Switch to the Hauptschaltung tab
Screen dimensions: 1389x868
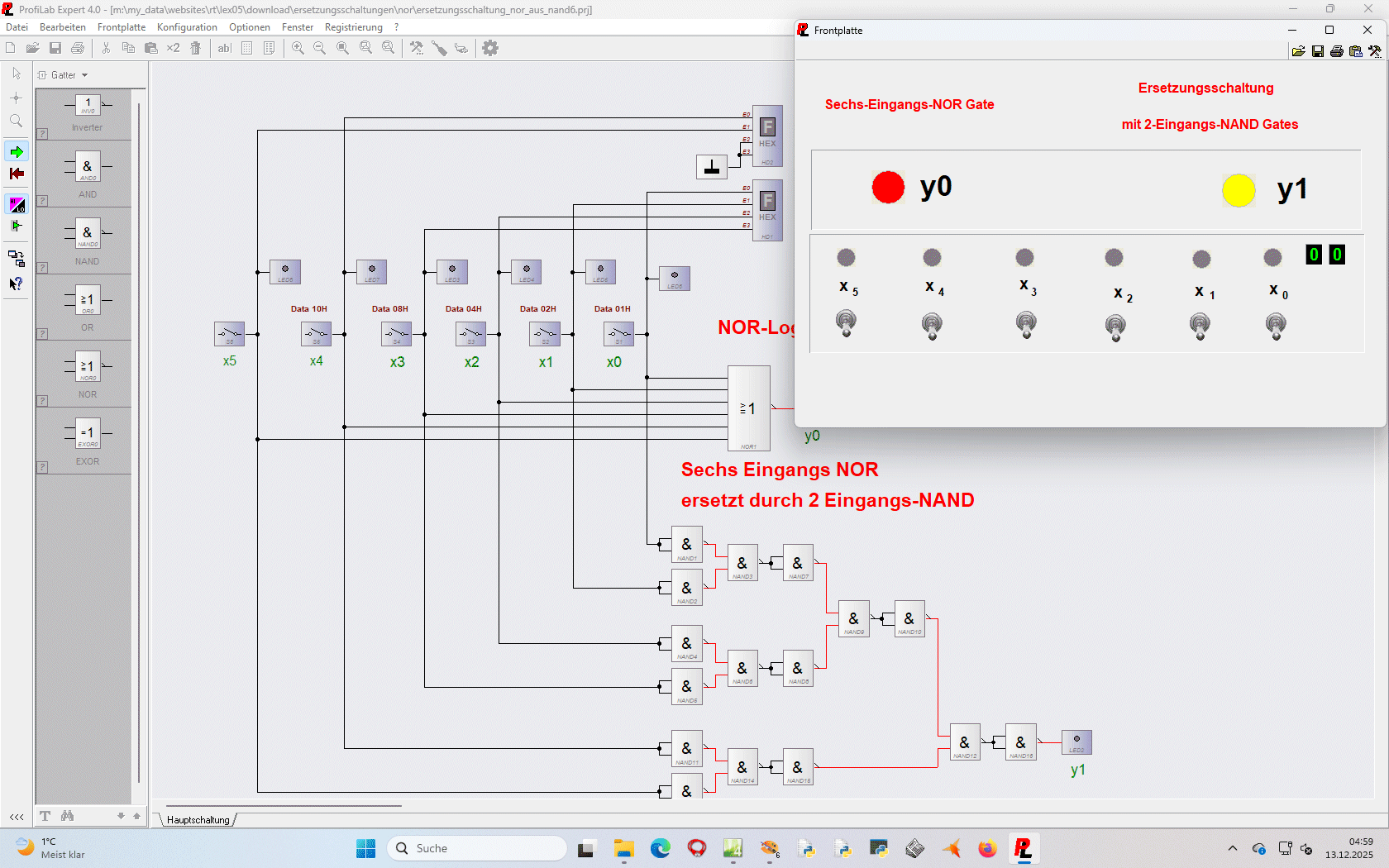tap(198, 820)
